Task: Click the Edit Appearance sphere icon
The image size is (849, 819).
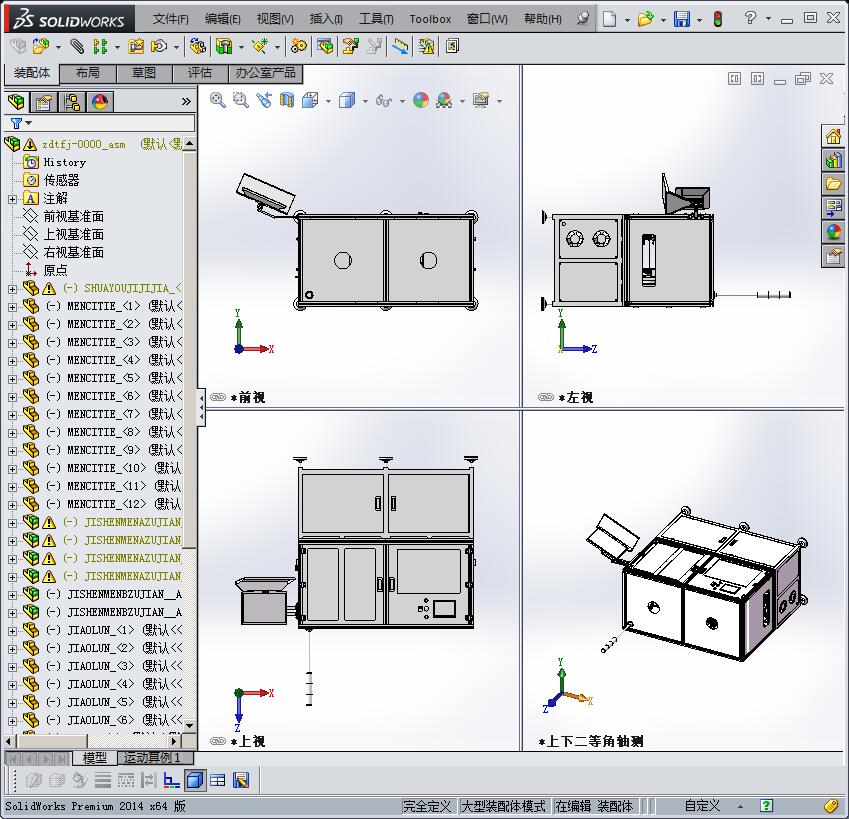Action: point(421,100)
